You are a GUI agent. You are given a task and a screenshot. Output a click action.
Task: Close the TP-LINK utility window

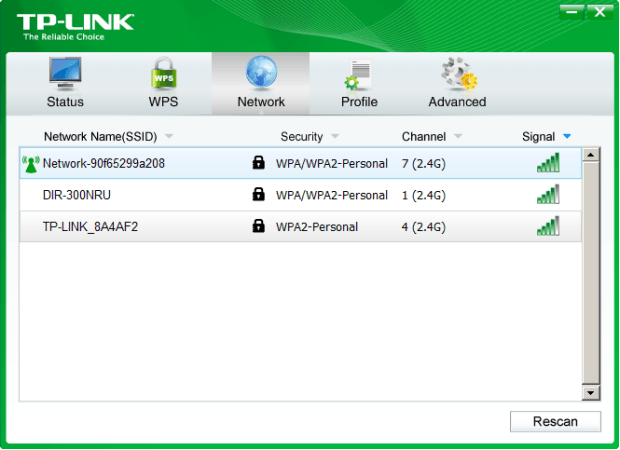click(599, 12)
